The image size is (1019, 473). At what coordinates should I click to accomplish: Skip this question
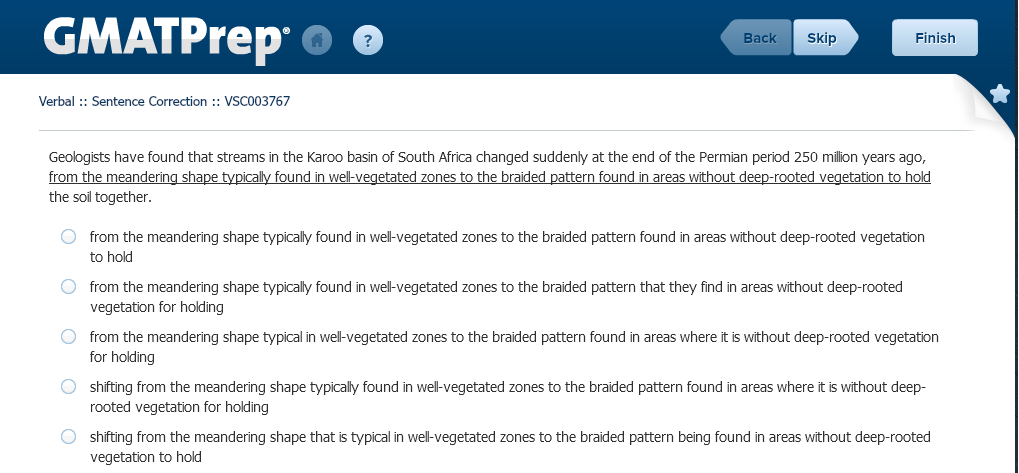click(823, 38)
